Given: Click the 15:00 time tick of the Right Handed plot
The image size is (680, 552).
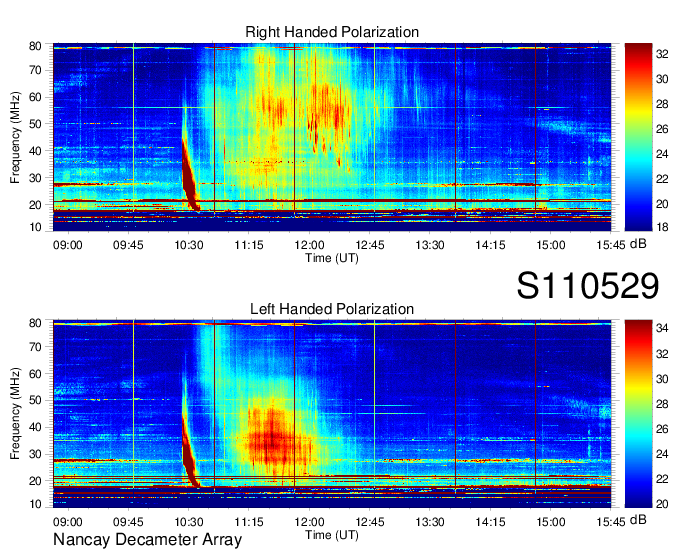Looking at the screenshot, I should click(x=551, y=245).
